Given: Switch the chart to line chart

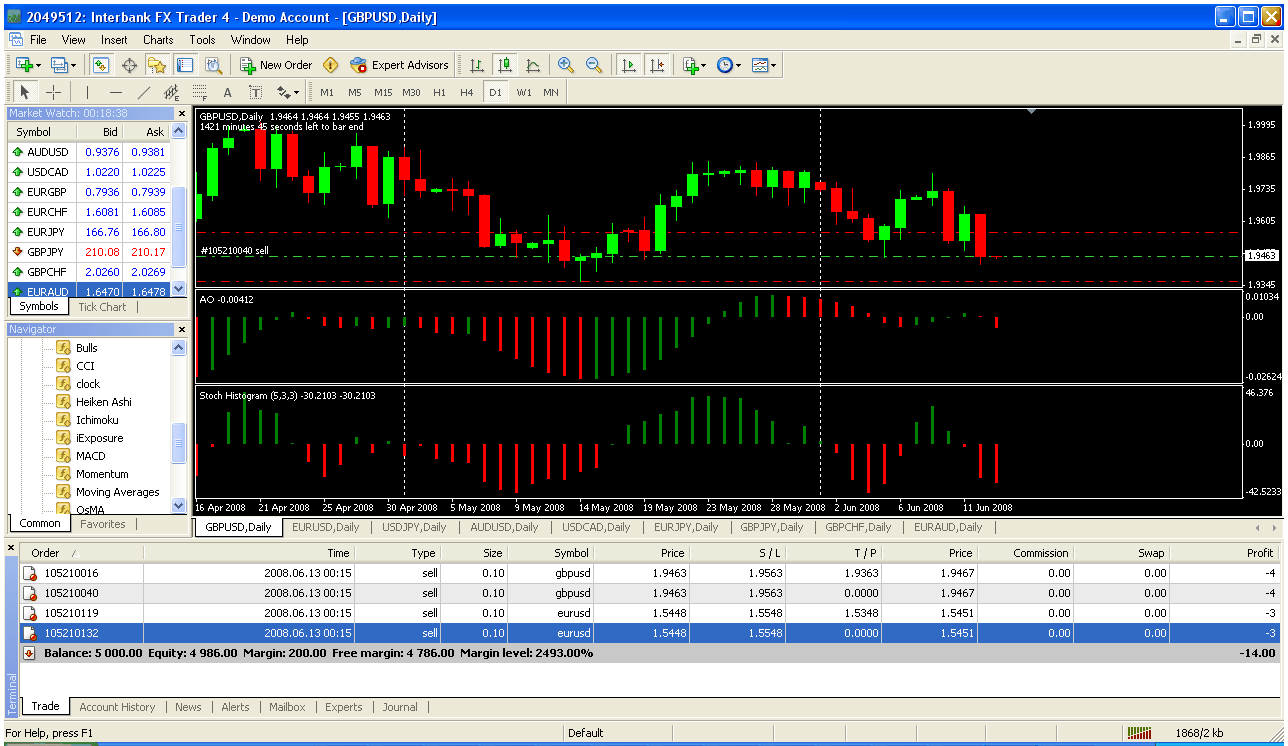Looking at the screenshot, I should (533, 65).
